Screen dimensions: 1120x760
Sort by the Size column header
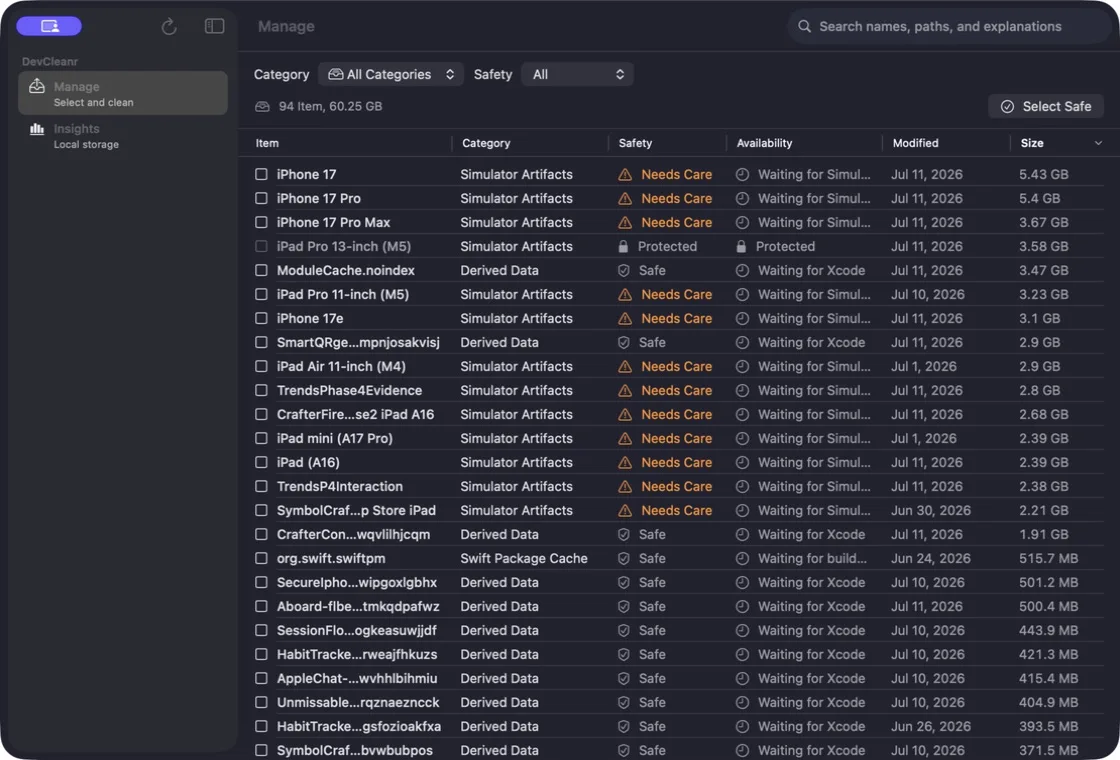pyautogui.click(x=1031, y=144)
